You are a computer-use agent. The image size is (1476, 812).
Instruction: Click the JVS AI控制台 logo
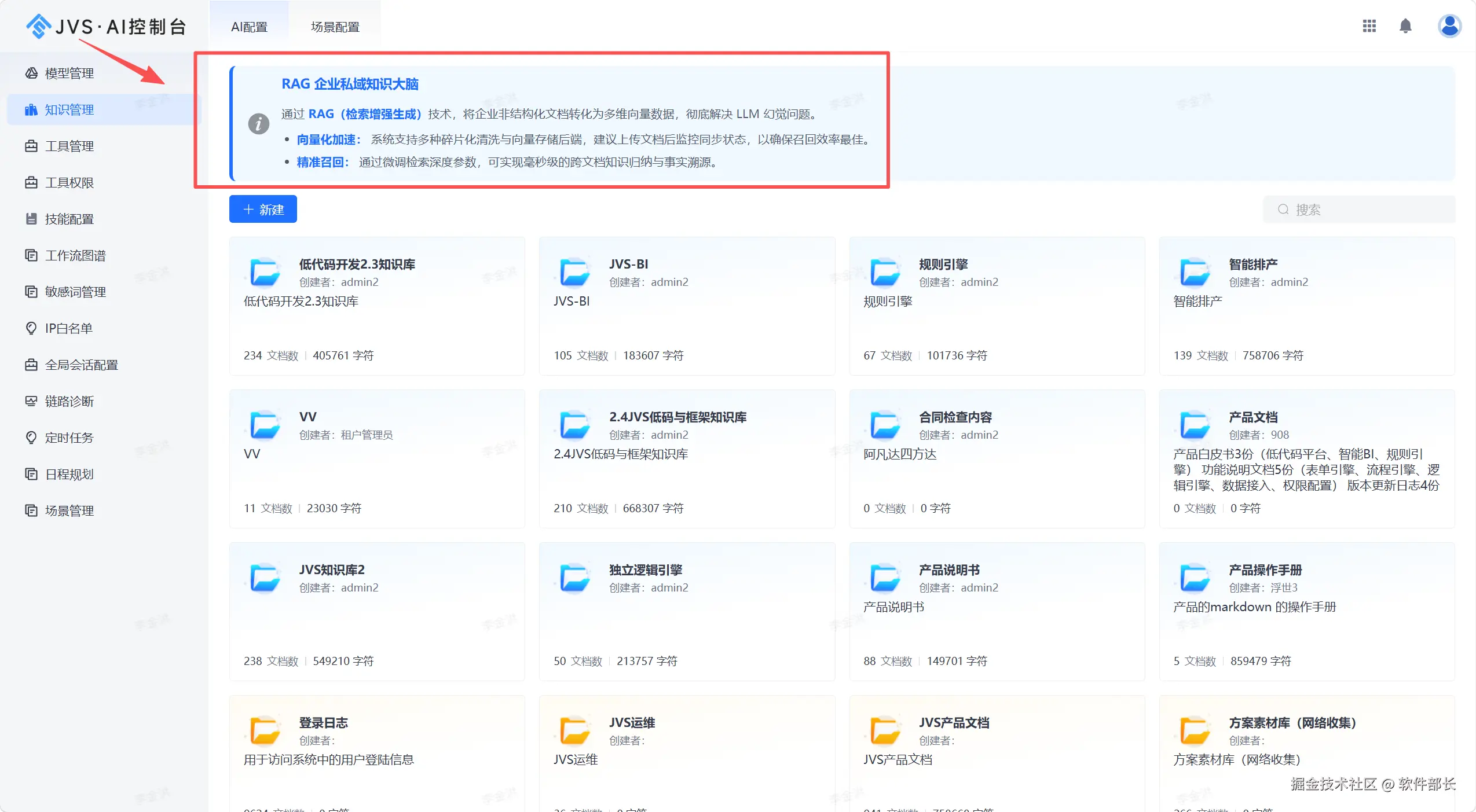pyautogui.click(x=106, y=27)
